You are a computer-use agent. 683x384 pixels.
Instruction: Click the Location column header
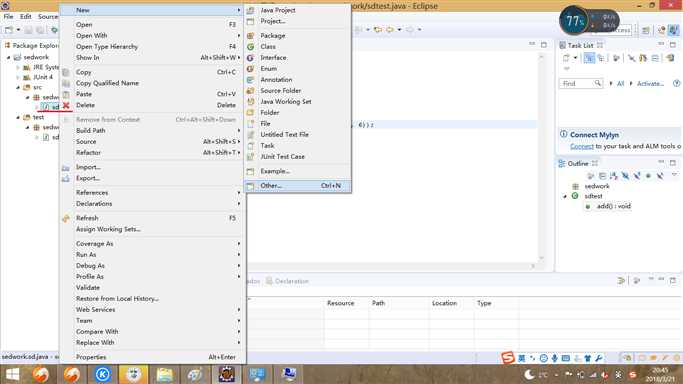444,303
